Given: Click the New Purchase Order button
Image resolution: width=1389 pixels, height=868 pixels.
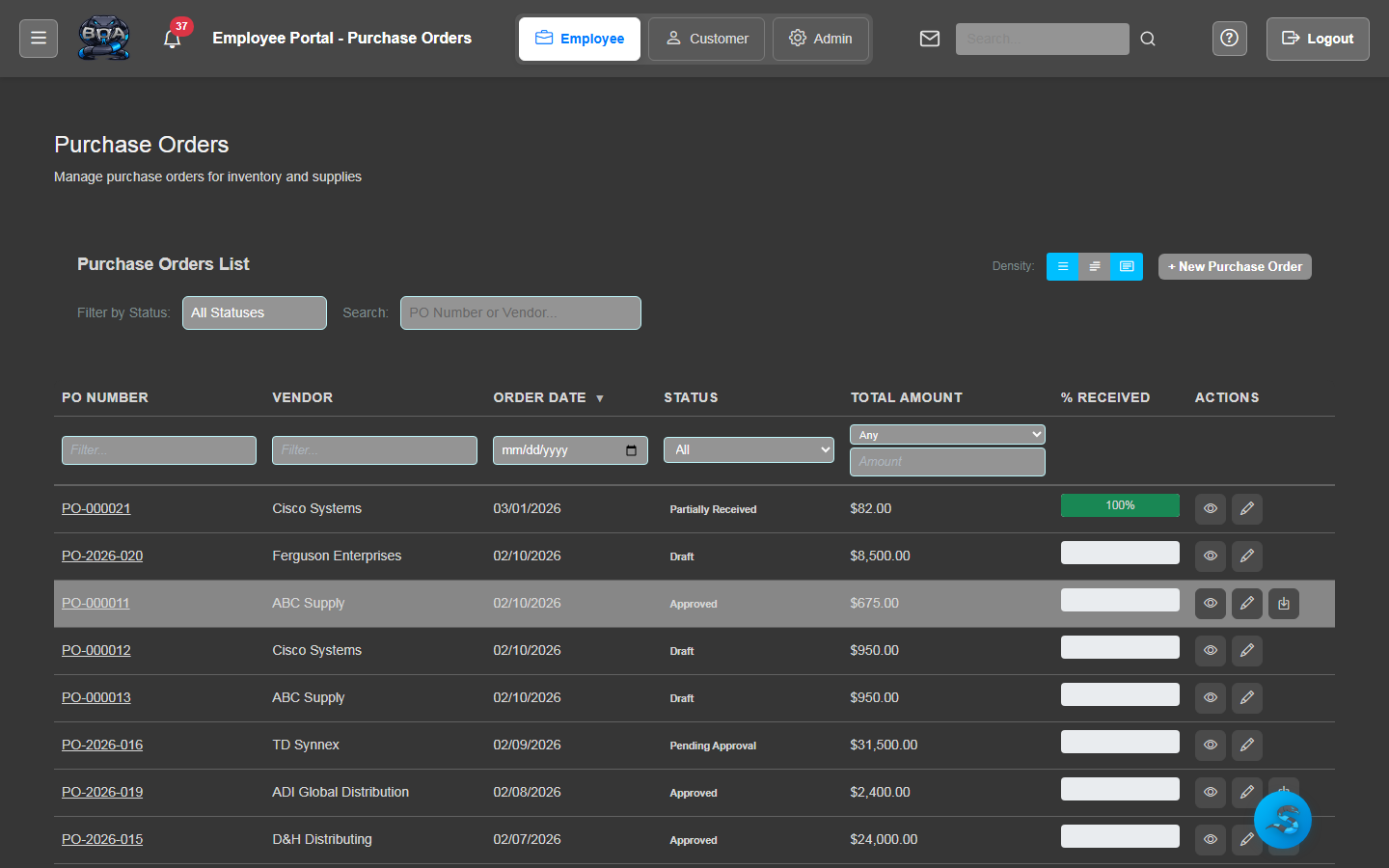Looking at the screenshot, I should coord(1235,266).
